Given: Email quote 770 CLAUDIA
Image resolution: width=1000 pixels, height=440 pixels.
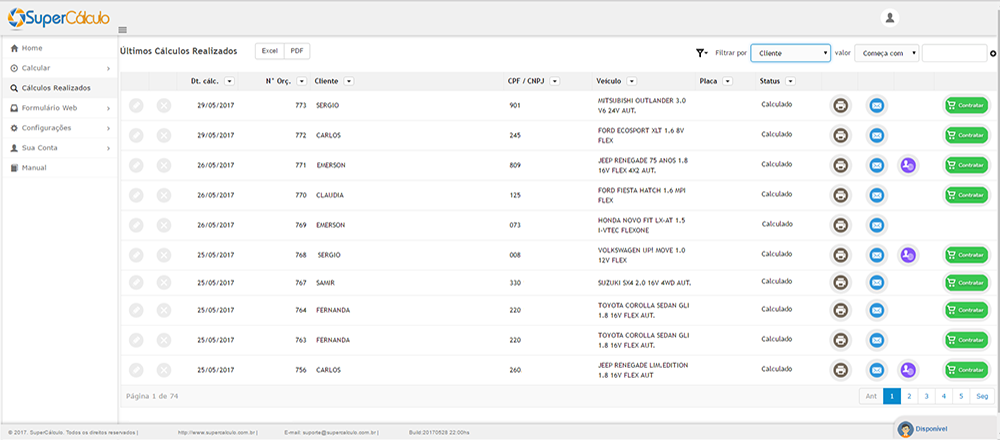Looking at the screenshot, I should pyautogui.click(x=876, y=195).
